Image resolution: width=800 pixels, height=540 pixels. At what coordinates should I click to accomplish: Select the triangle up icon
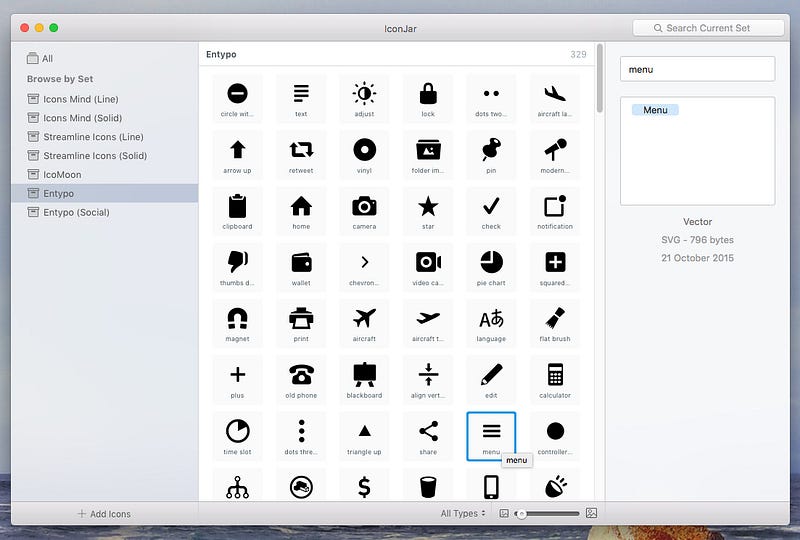pos(364,436)
